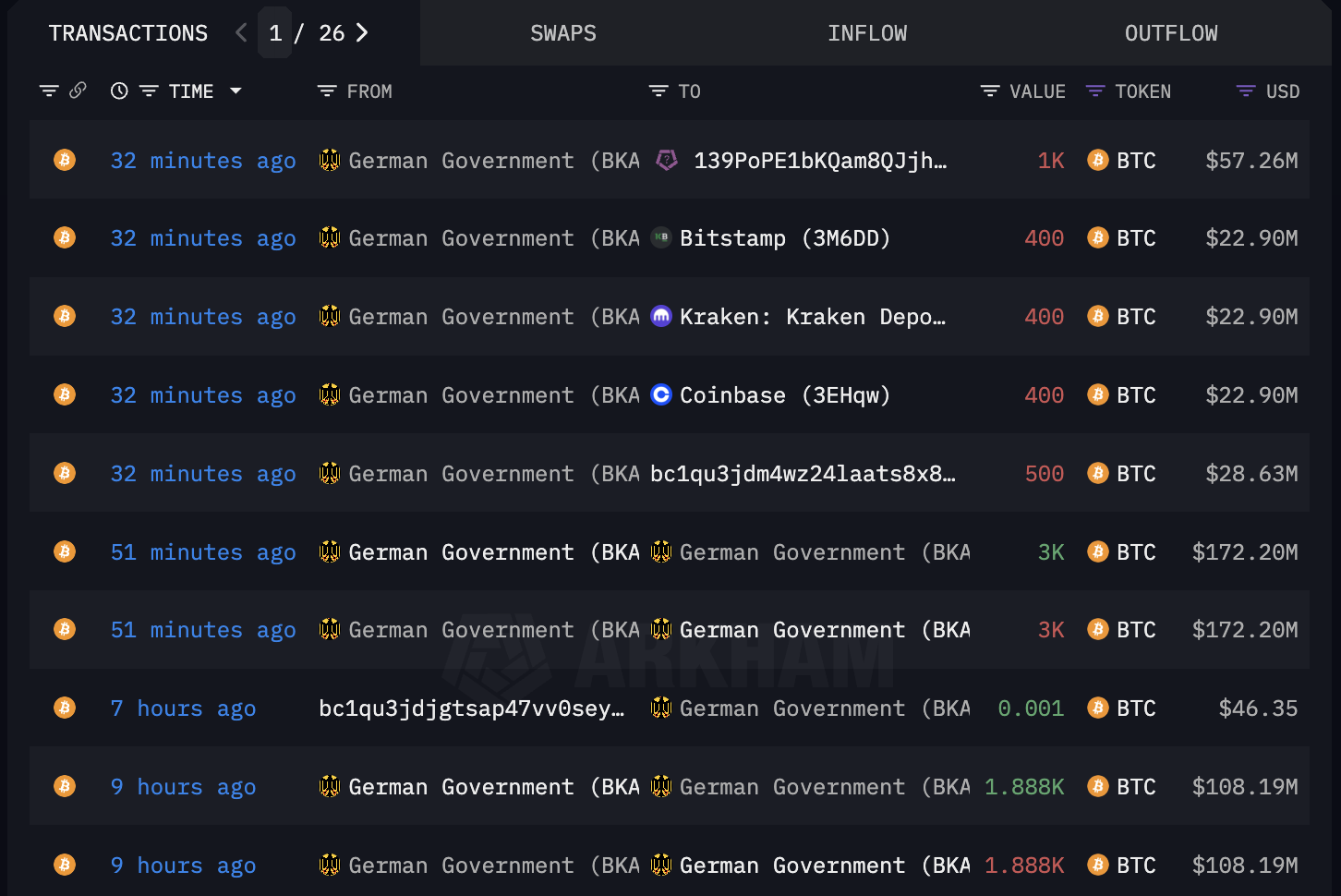The width and height of the screenshot is (1341, 896).
Task: Click the Kraken exchange logo icon
Action: pyautogui.click(x=661, y=316)
